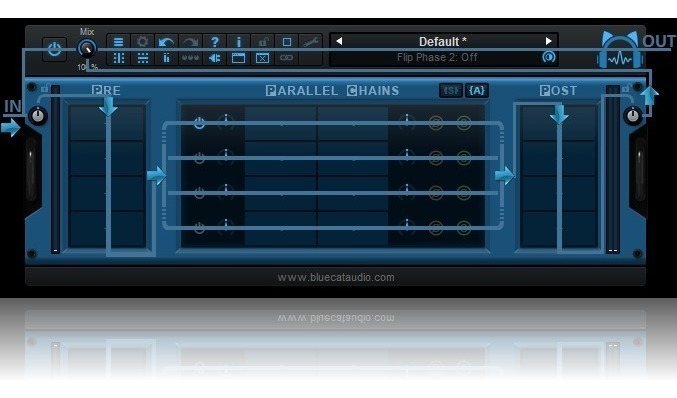Click the Mix knob
Viewport: 677px width, 398px height.
coord(87,49)
